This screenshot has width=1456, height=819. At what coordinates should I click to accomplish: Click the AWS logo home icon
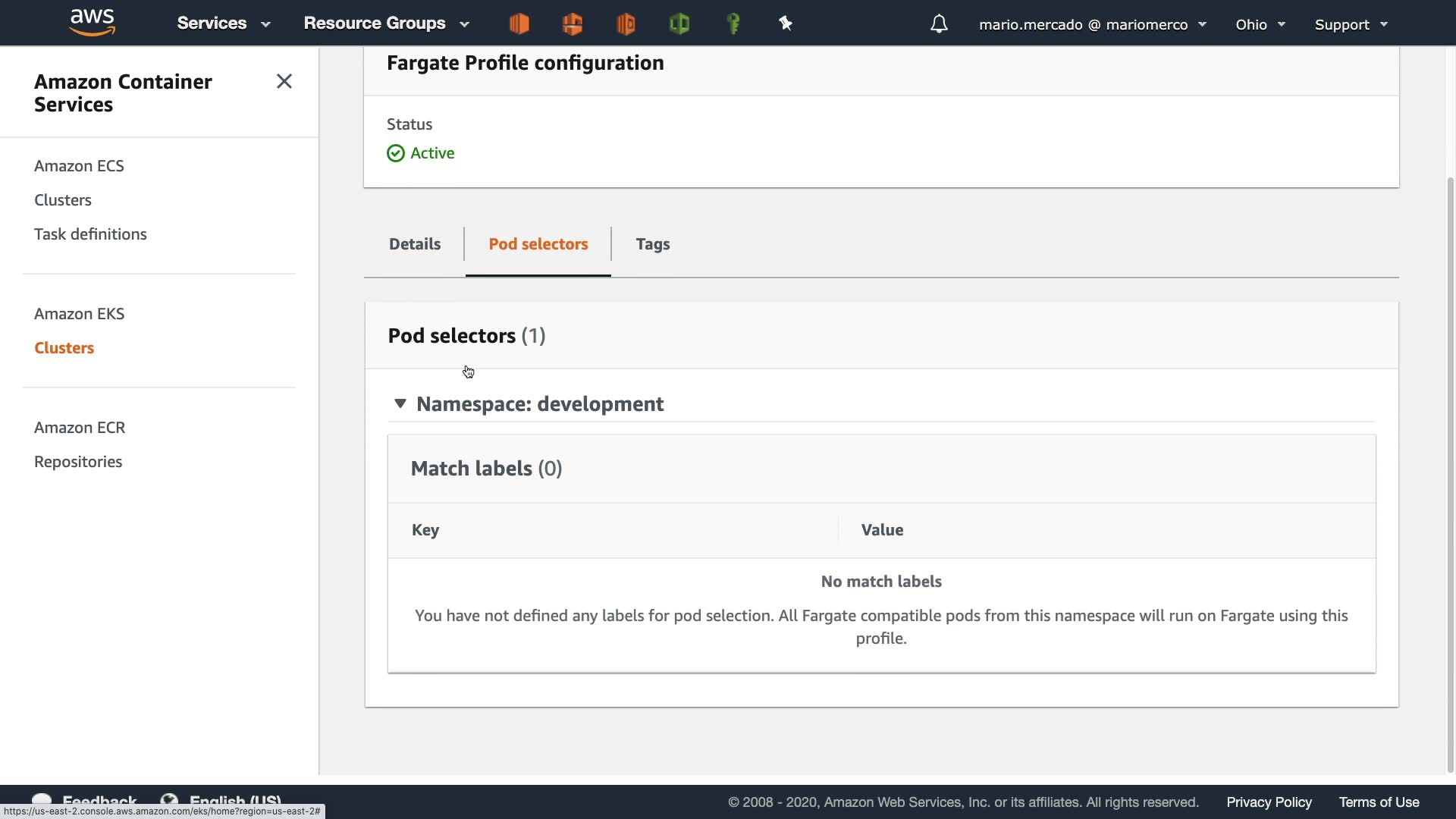92,23
